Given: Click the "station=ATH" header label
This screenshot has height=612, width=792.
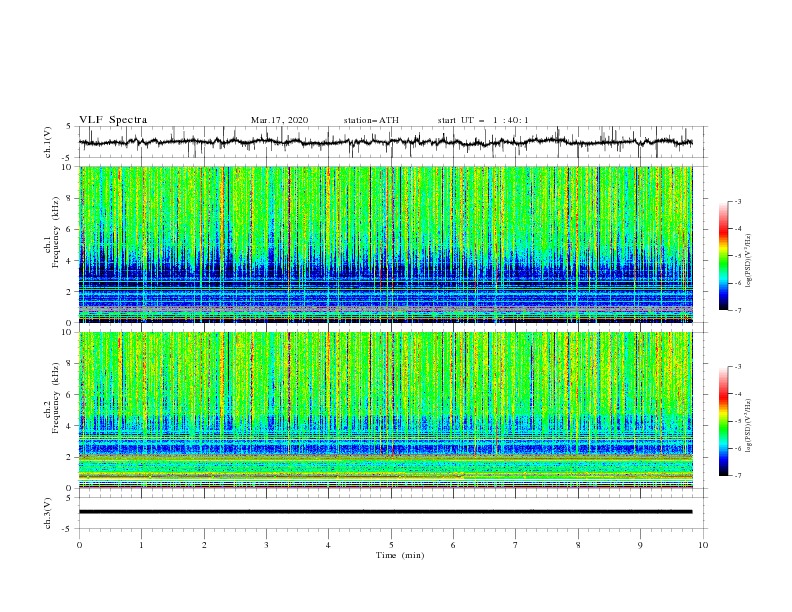Looking at the screenshot, I should [371, 120].
